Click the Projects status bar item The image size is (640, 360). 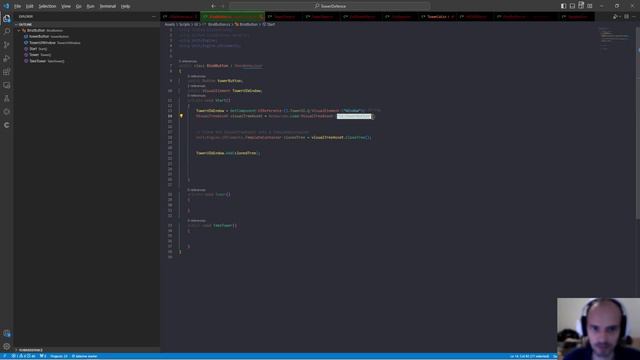59,356
